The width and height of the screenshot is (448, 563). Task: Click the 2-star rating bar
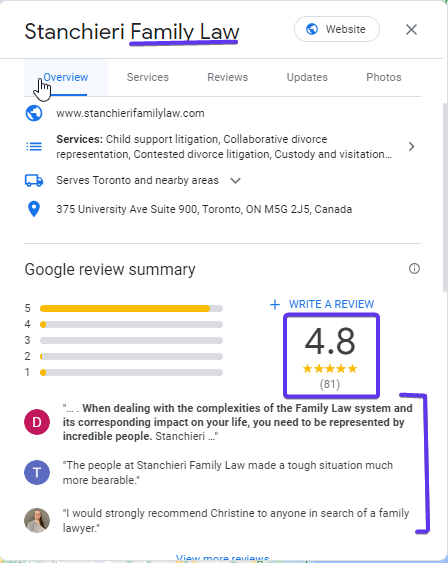[x=131, y=357]
